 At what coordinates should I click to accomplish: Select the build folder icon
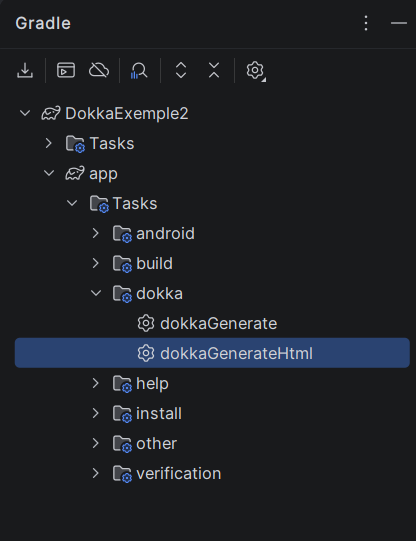pyautogui.click(x=122, y=264)
